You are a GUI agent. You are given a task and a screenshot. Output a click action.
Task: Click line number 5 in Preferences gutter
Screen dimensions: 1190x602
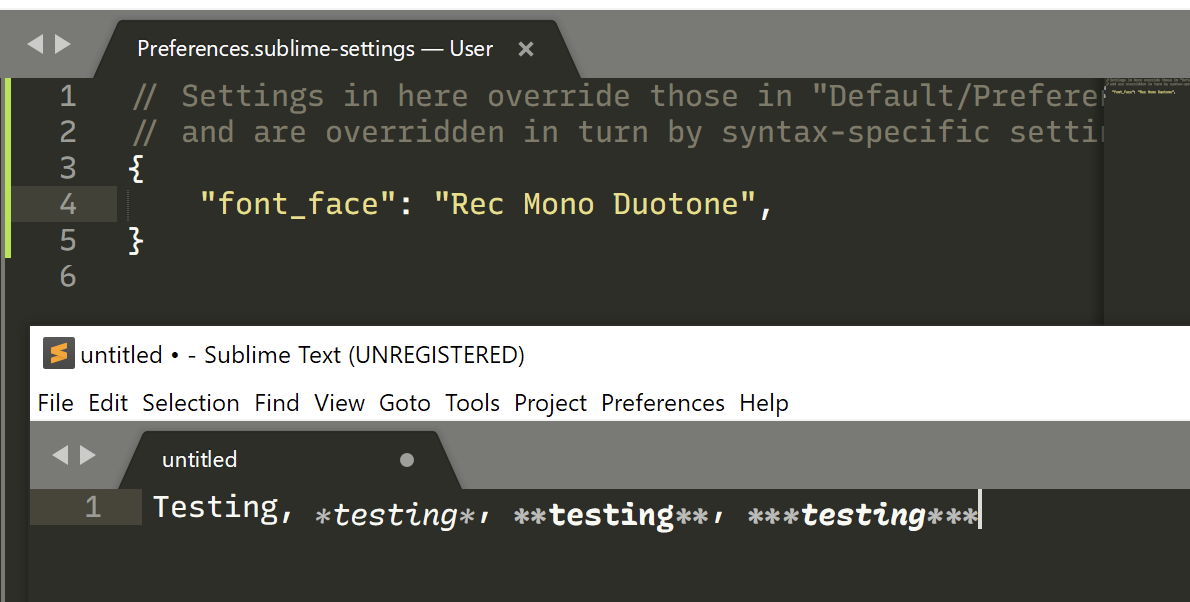pos(68,241)
